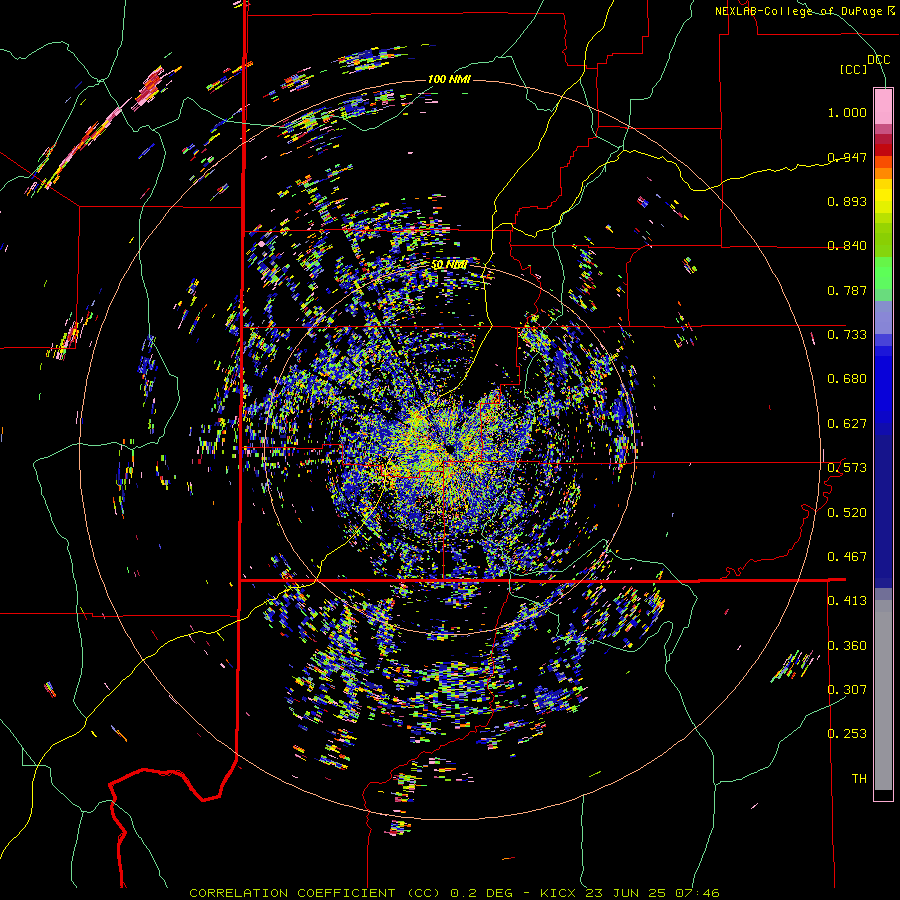Click the 07:46 timestamp text

pyautogui.click(x=697, y=893)
